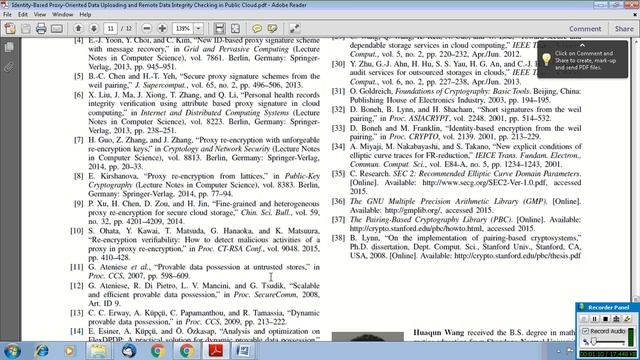
Task: Open Internet Explorer from the taskbar
Action: point(42,351)
